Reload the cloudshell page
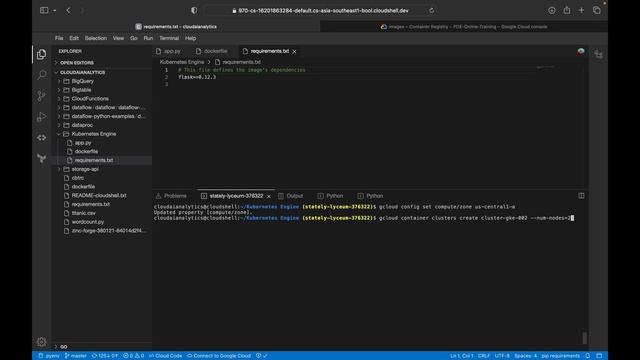640x360 pixels. 431,11
